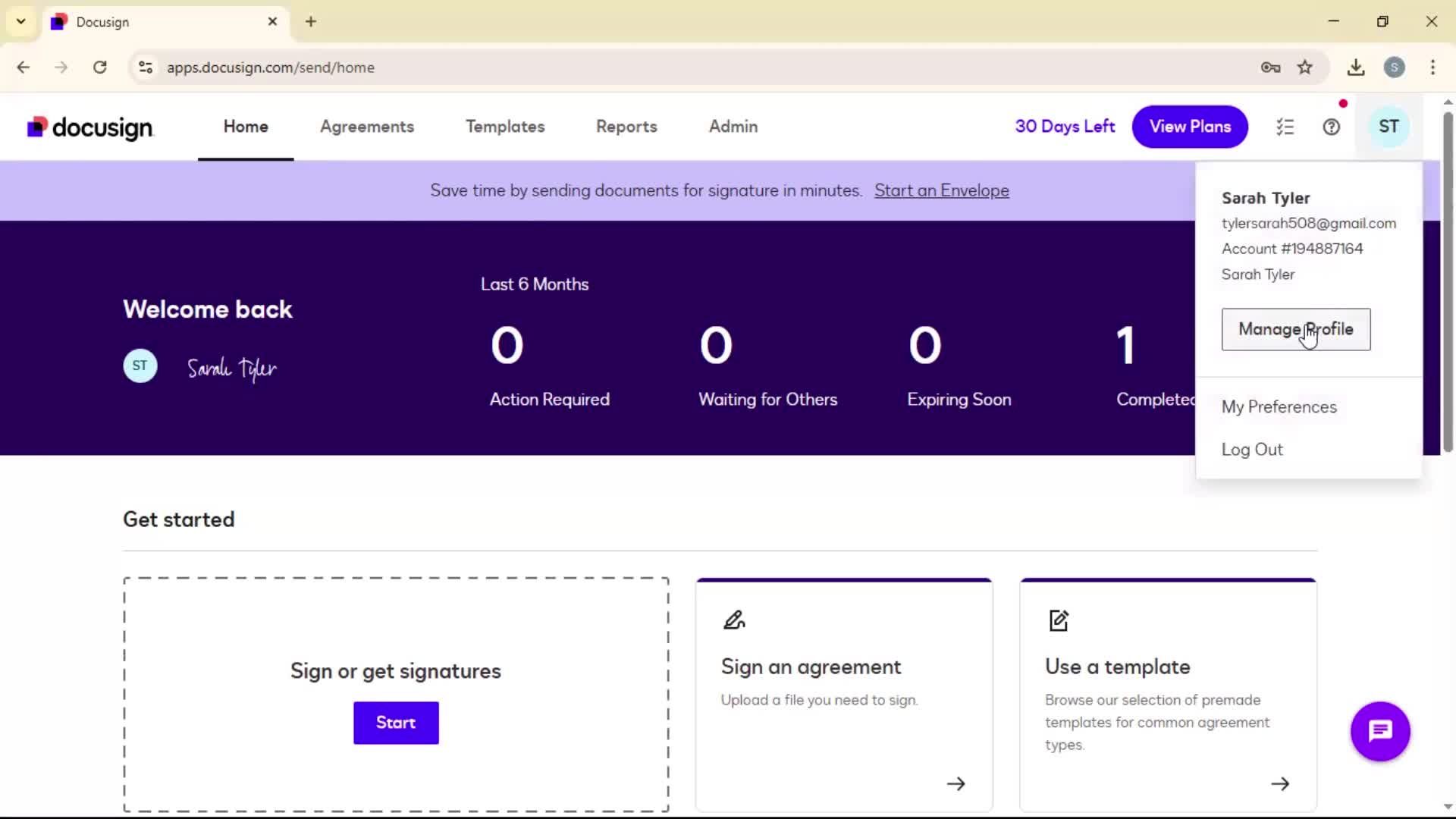Screen dimensions: 1456x819
Task: Select My Preferences in profile menu
Action: (1279, 407)
